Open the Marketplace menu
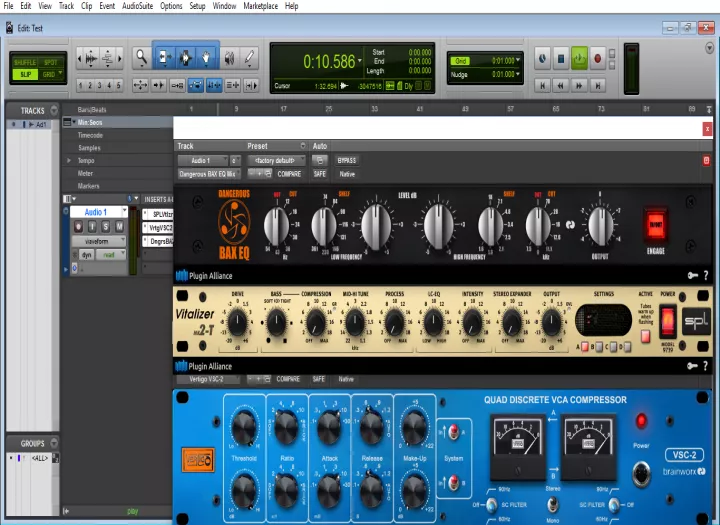The height and width of the screenshot is (525, 720). coord(260,6)
